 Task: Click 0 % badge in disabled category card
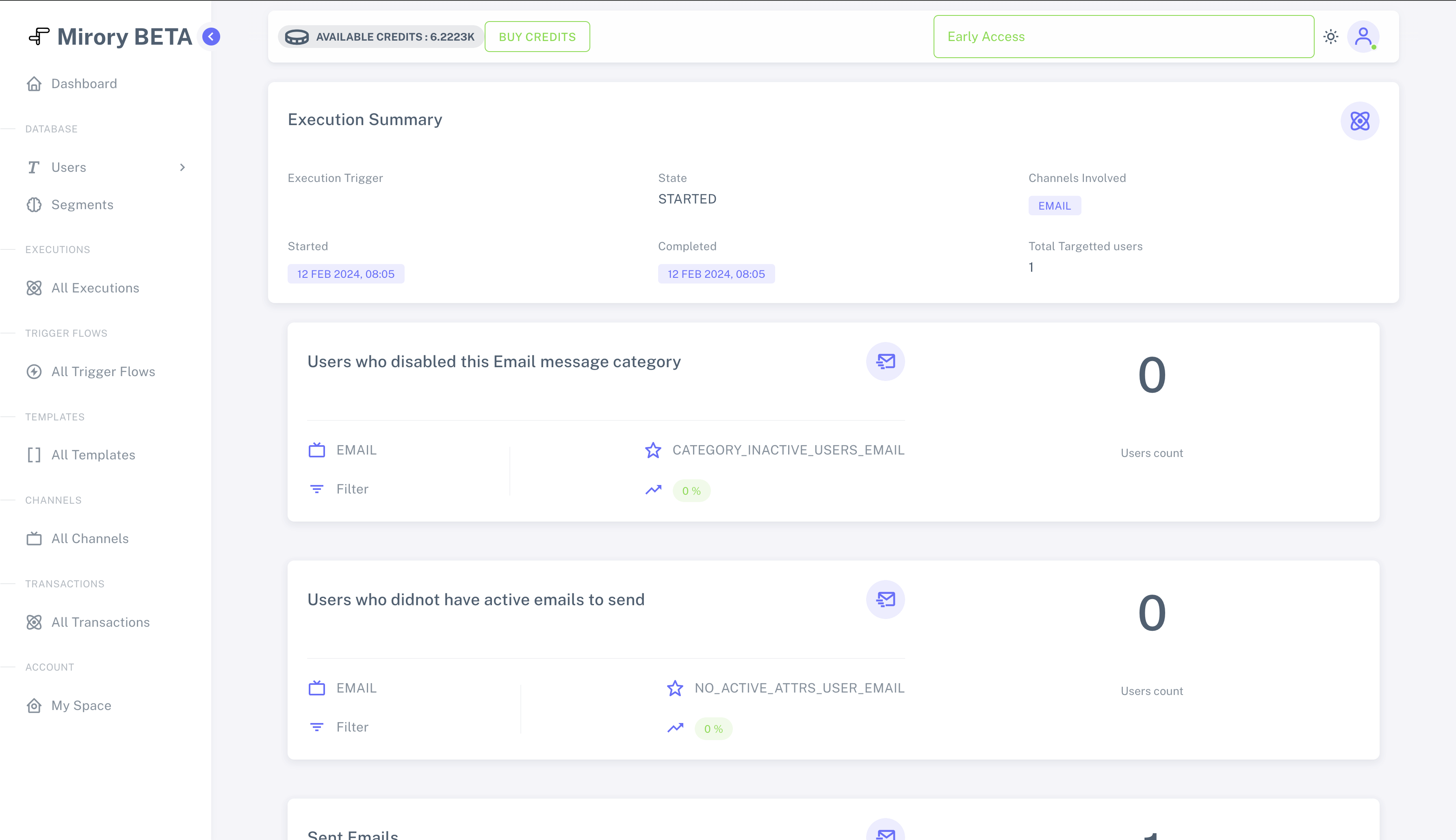click(691, 491)
